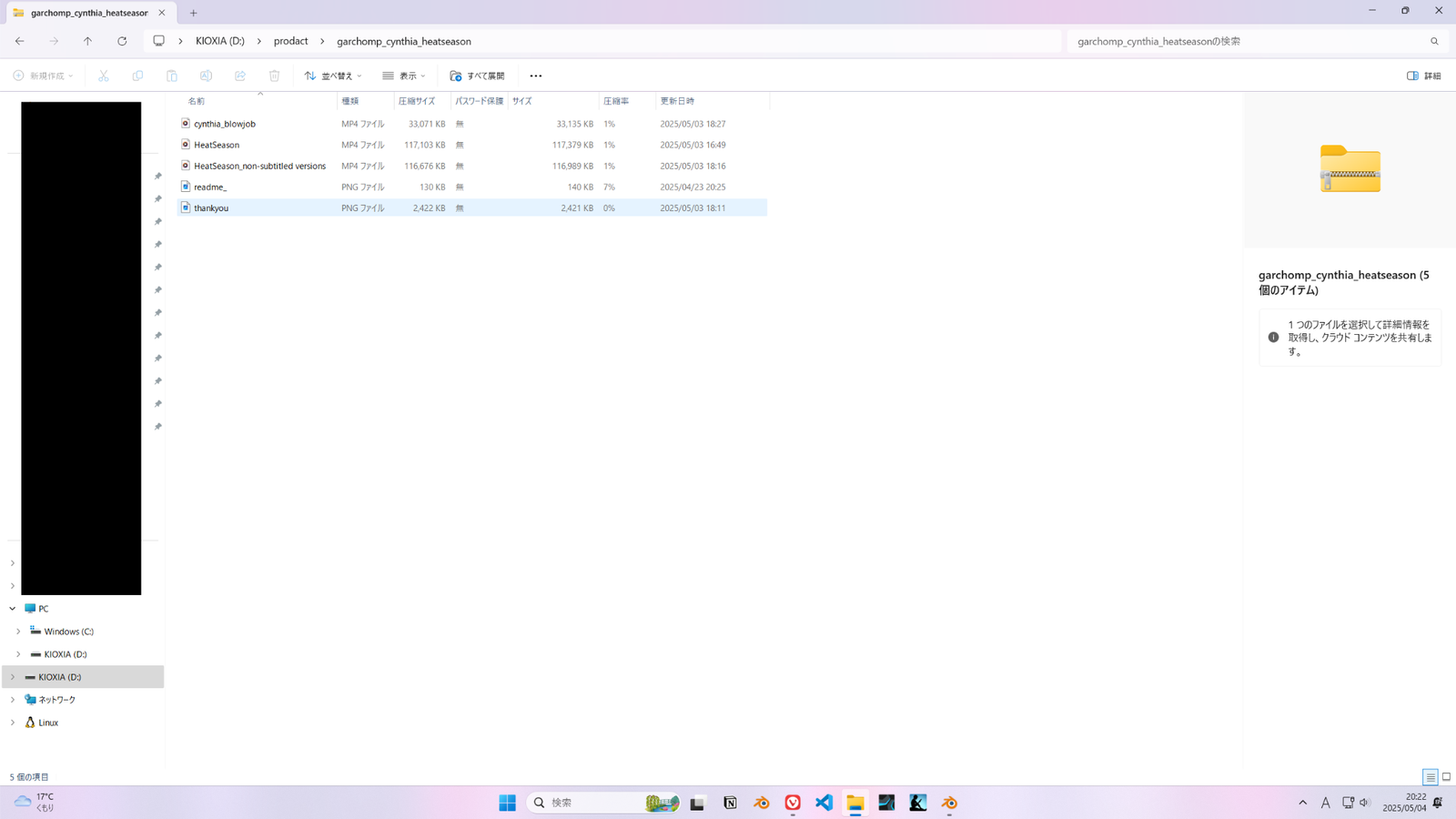Click the Rename icon in toolbar
This screenshot has width=1456, height=819.
point(206,76)
